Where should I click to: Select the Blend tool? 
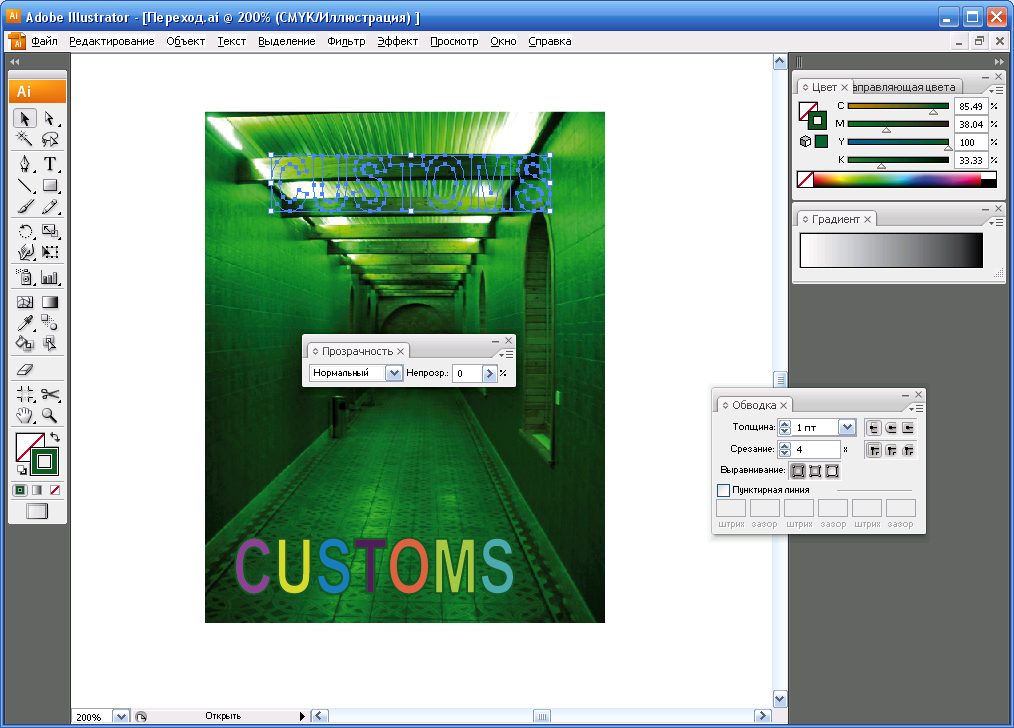click(50, 323)
